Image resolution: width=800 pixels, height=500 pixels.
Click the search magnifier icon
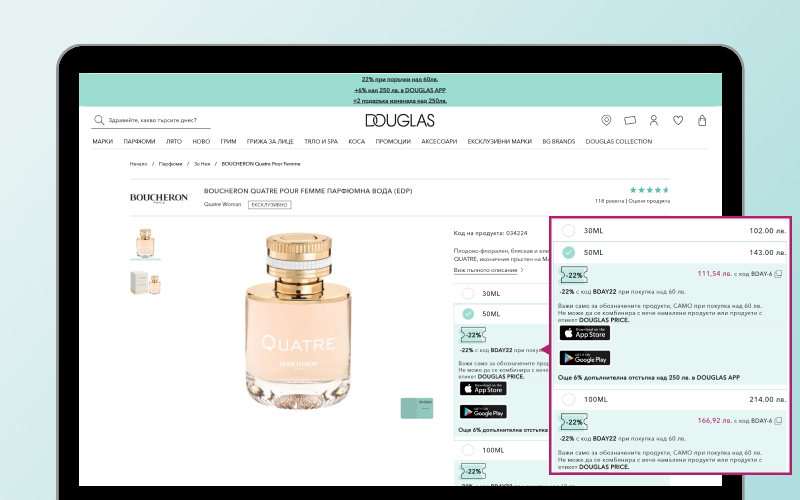coord(99,120)
